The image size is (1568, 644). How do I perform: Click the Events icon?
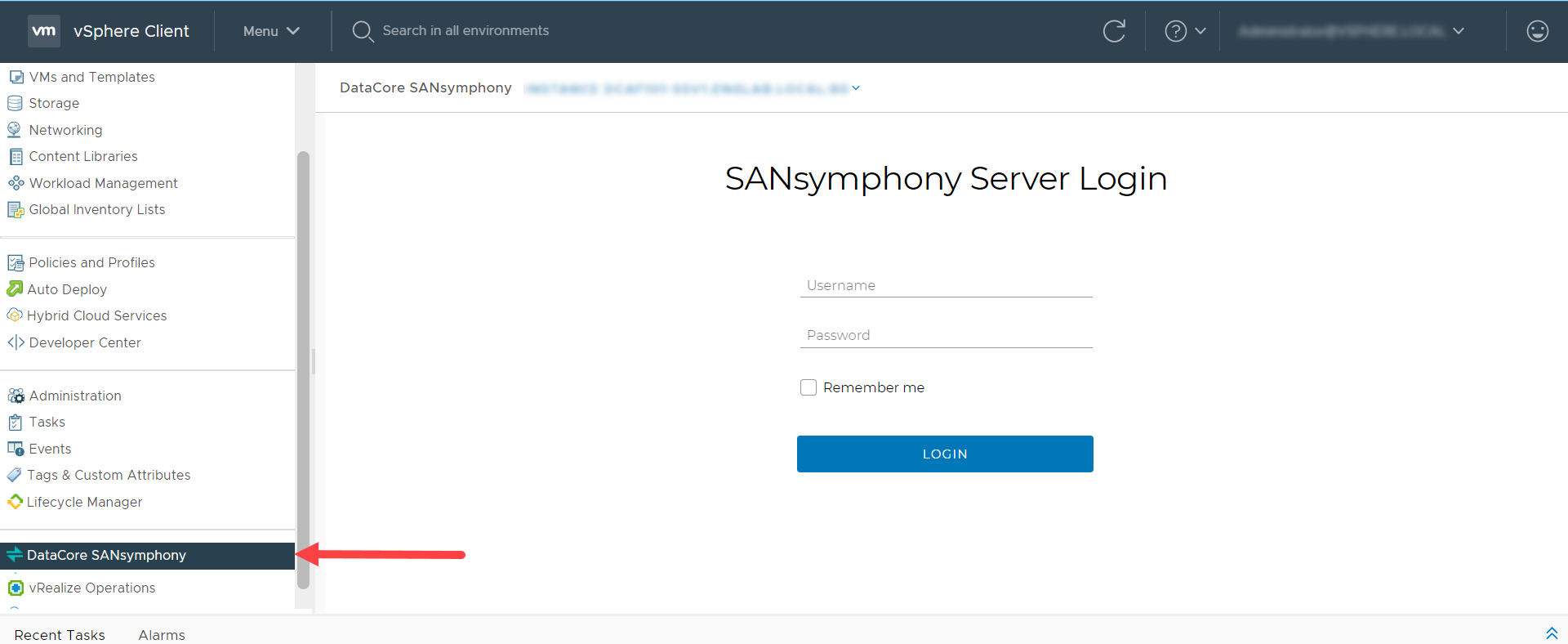pyautogui.click(x=16, y=449)
